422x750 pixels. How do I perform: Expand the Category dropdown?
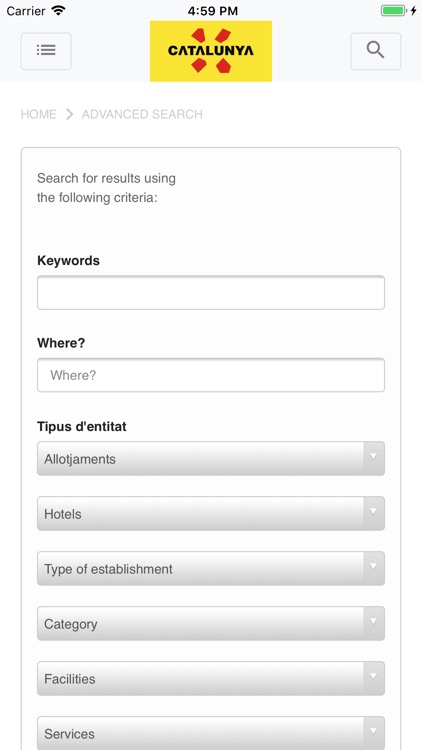tap(211, 623)
